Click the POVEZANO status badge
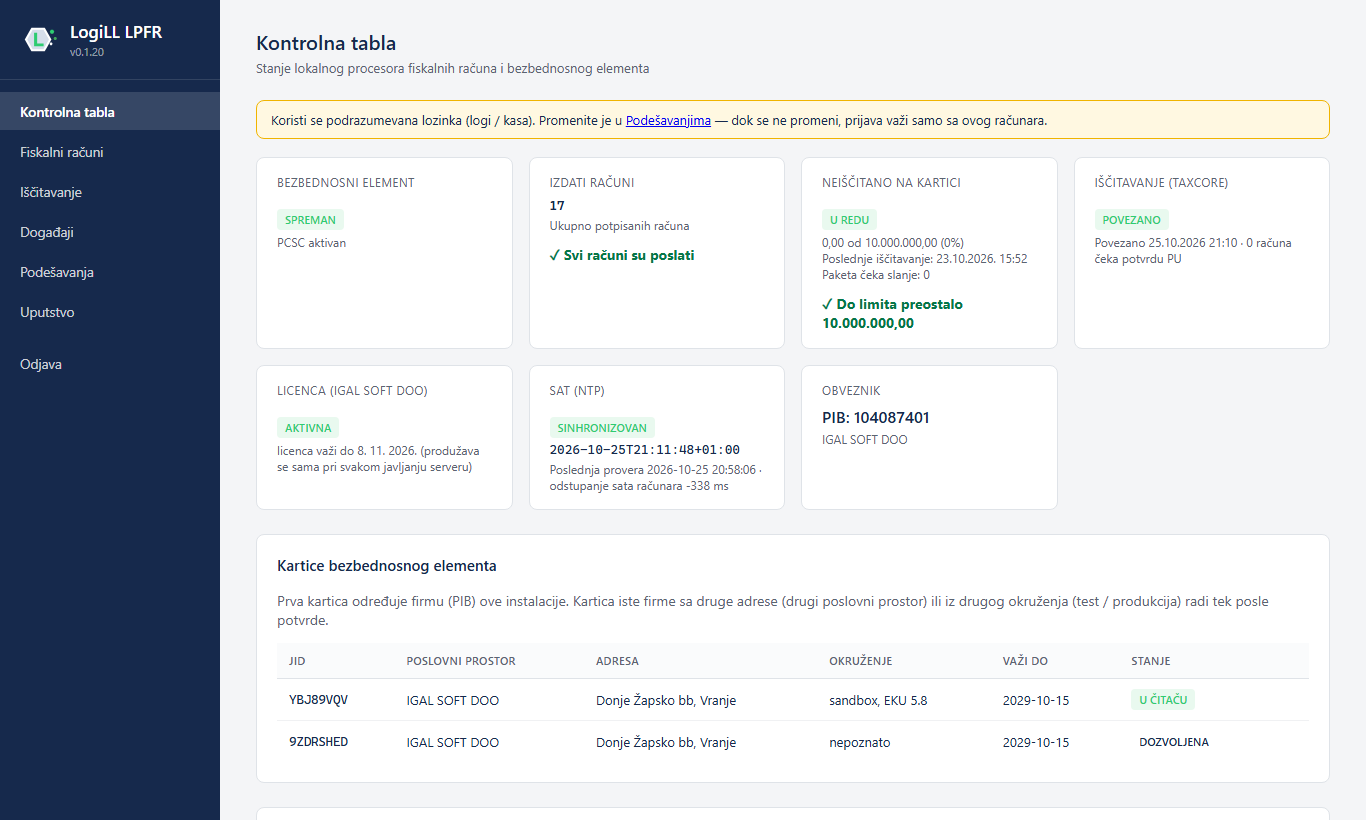1366x820 pixels. pyautogui.click(x=1131, y=219)
